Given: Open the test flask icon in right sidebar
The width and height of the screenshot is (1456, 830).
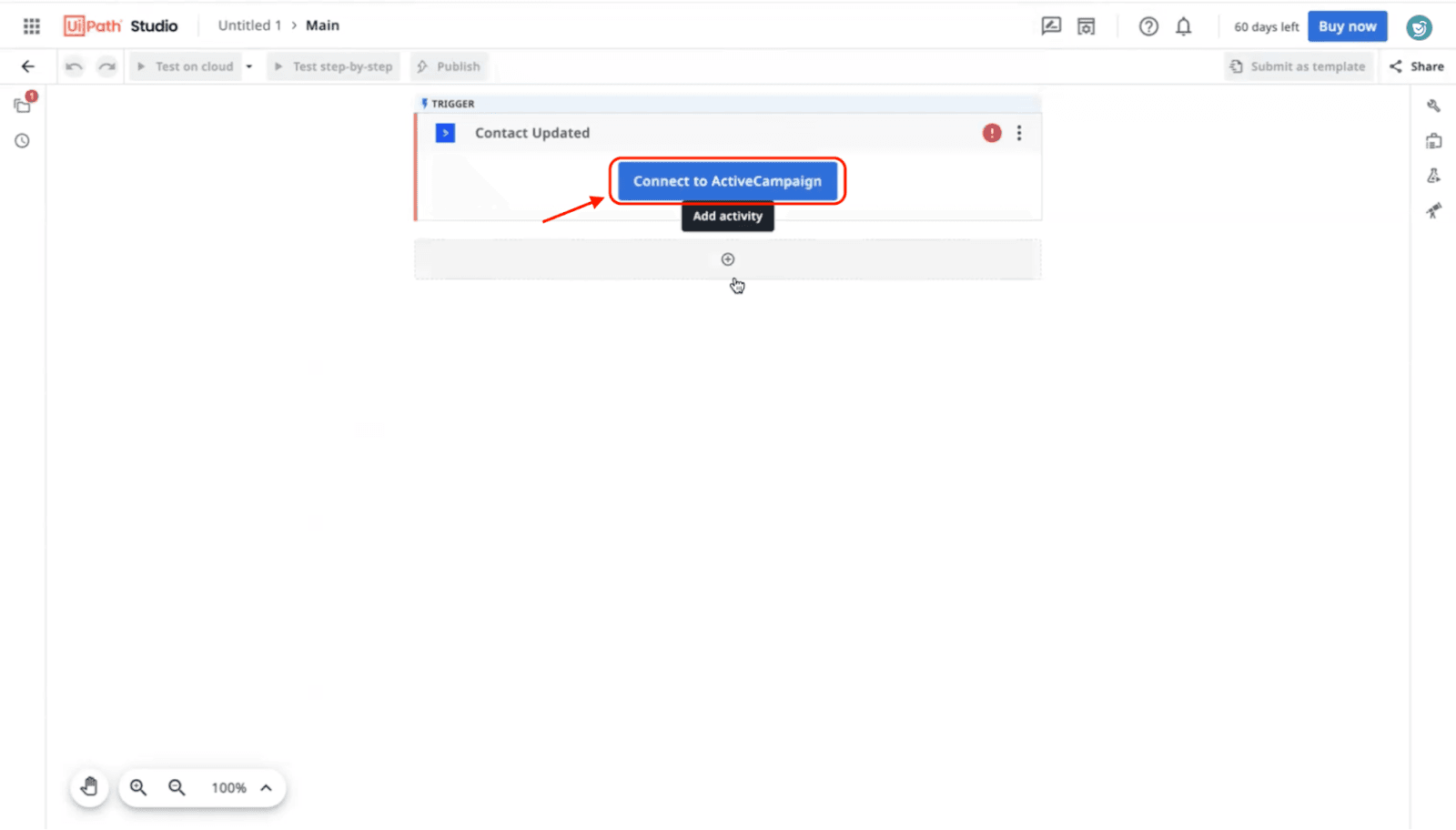Looking at the screenshot, I should [x=1433, y=176].
